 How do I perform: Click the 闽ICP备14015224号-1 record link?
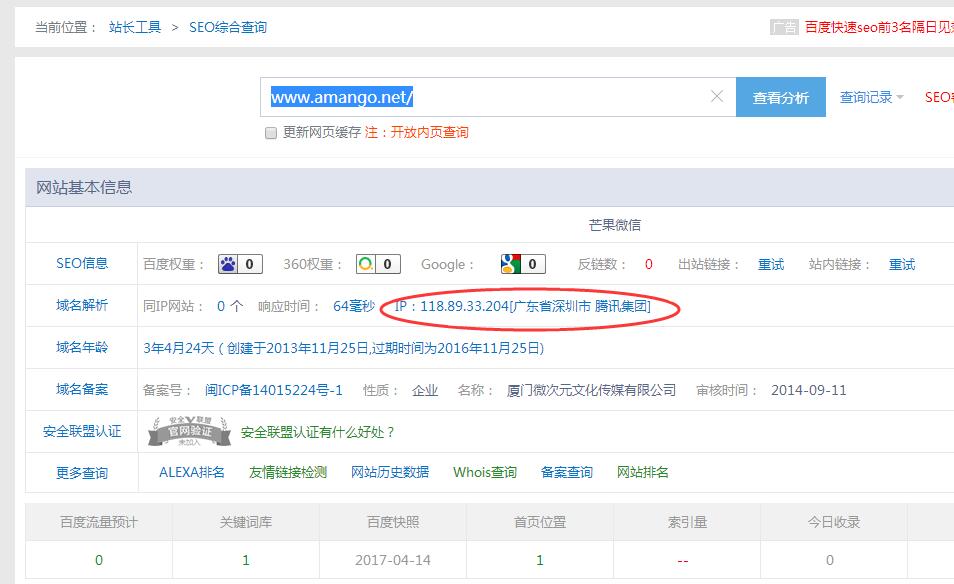pos(274,390)
